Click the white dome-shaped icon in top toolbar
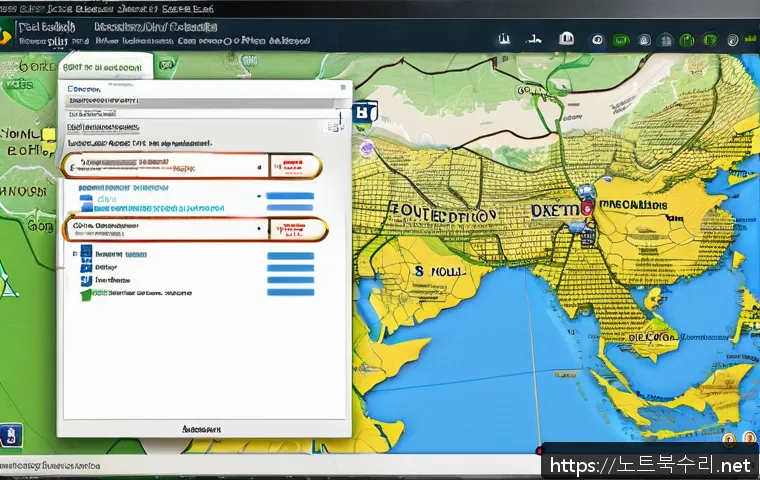 [567, 39]
